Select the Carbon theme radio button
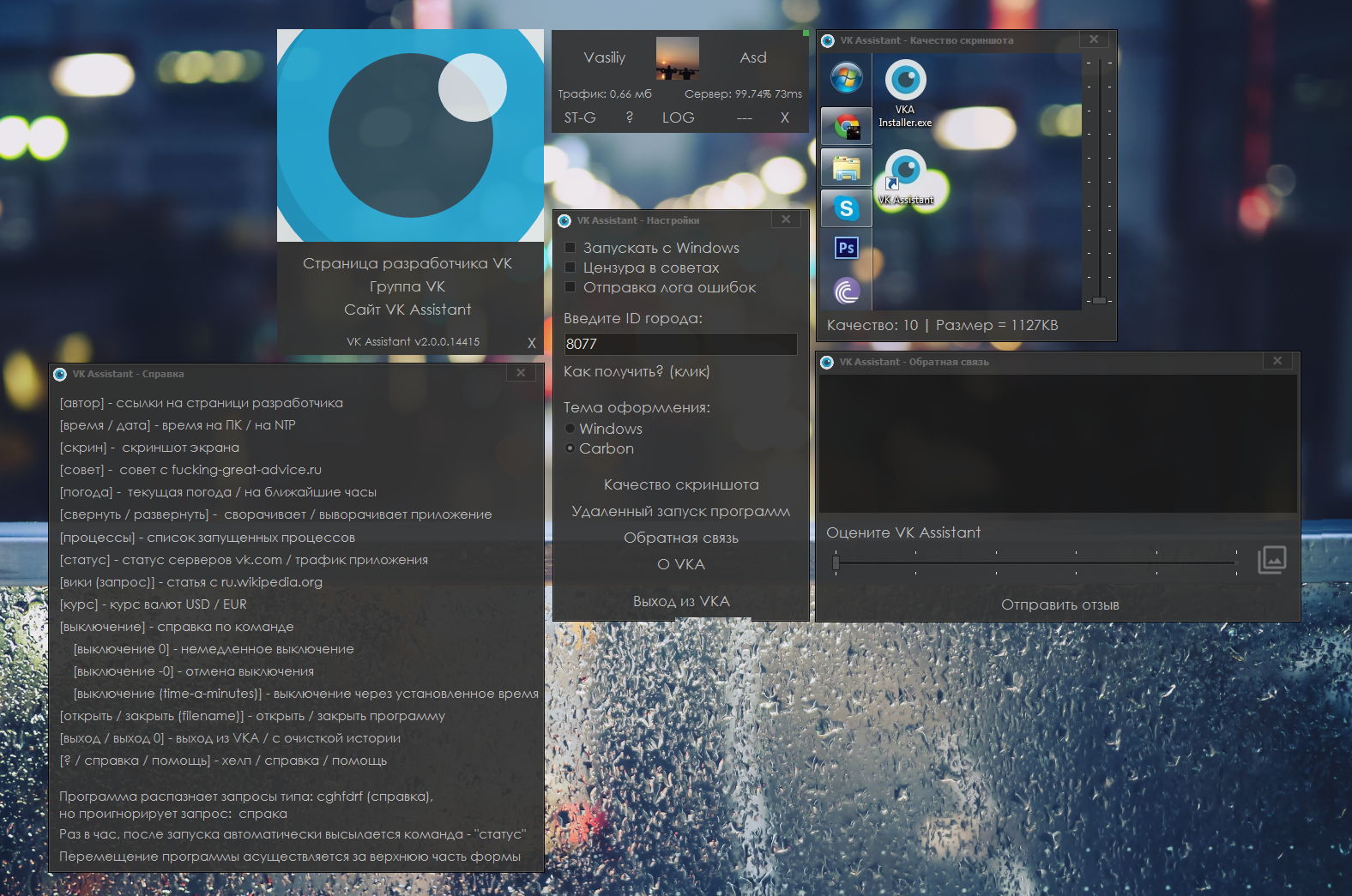The height and width of the screenshot is (896, 1352). click(x=570, y=448)
